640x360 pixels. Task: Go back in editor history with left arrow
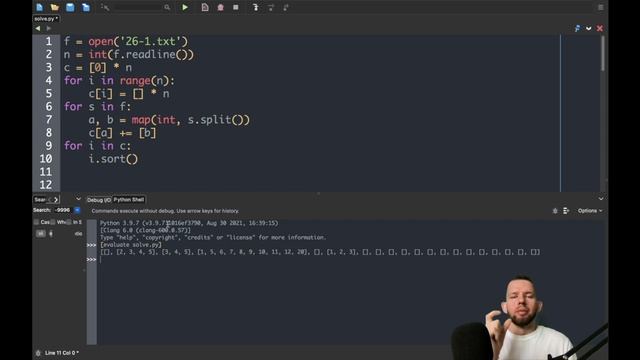tap(38, 29)
